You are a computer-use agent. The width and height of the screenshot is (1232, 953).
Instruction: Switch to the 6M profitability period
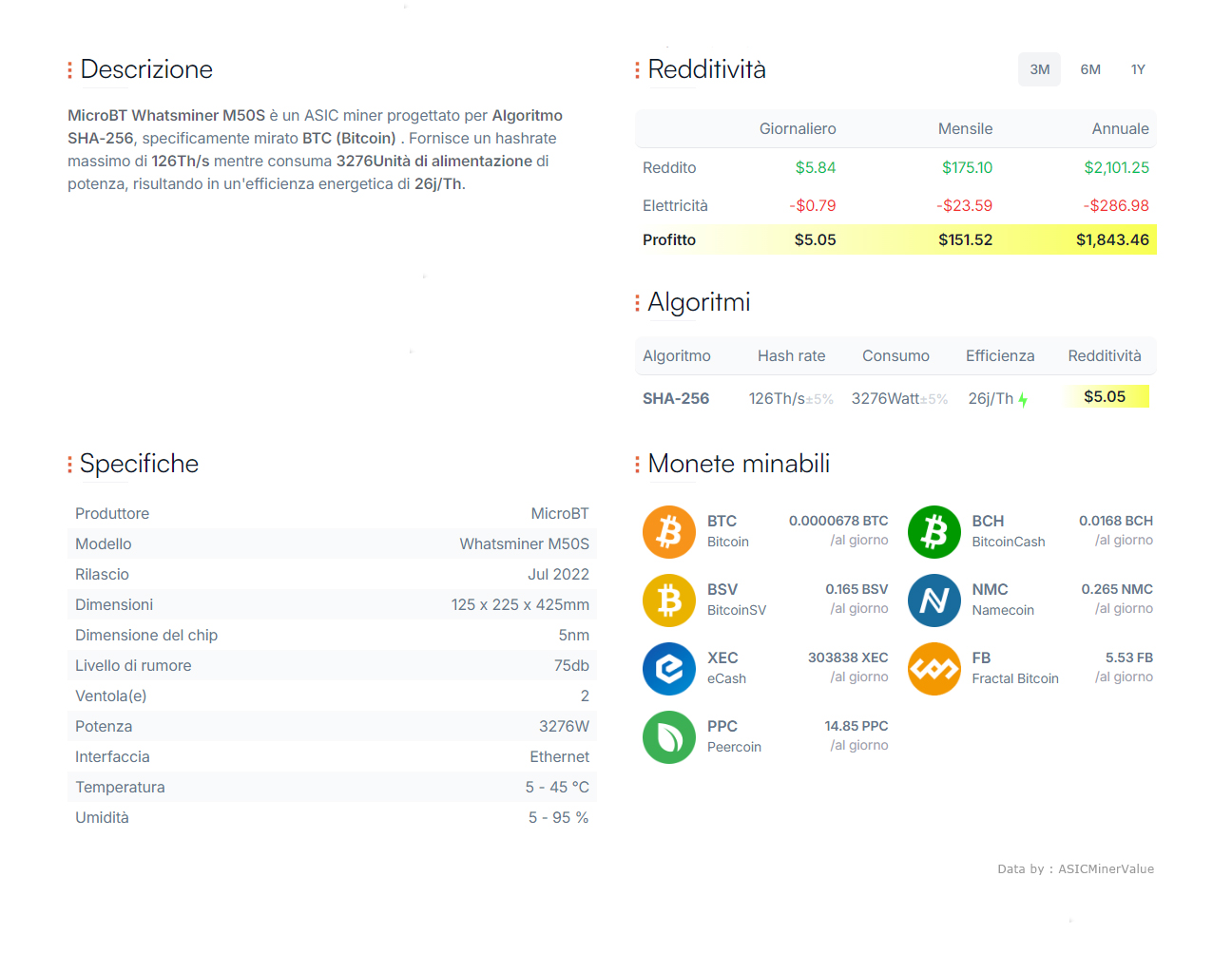pyautogui.click(x=1090, y=69)
